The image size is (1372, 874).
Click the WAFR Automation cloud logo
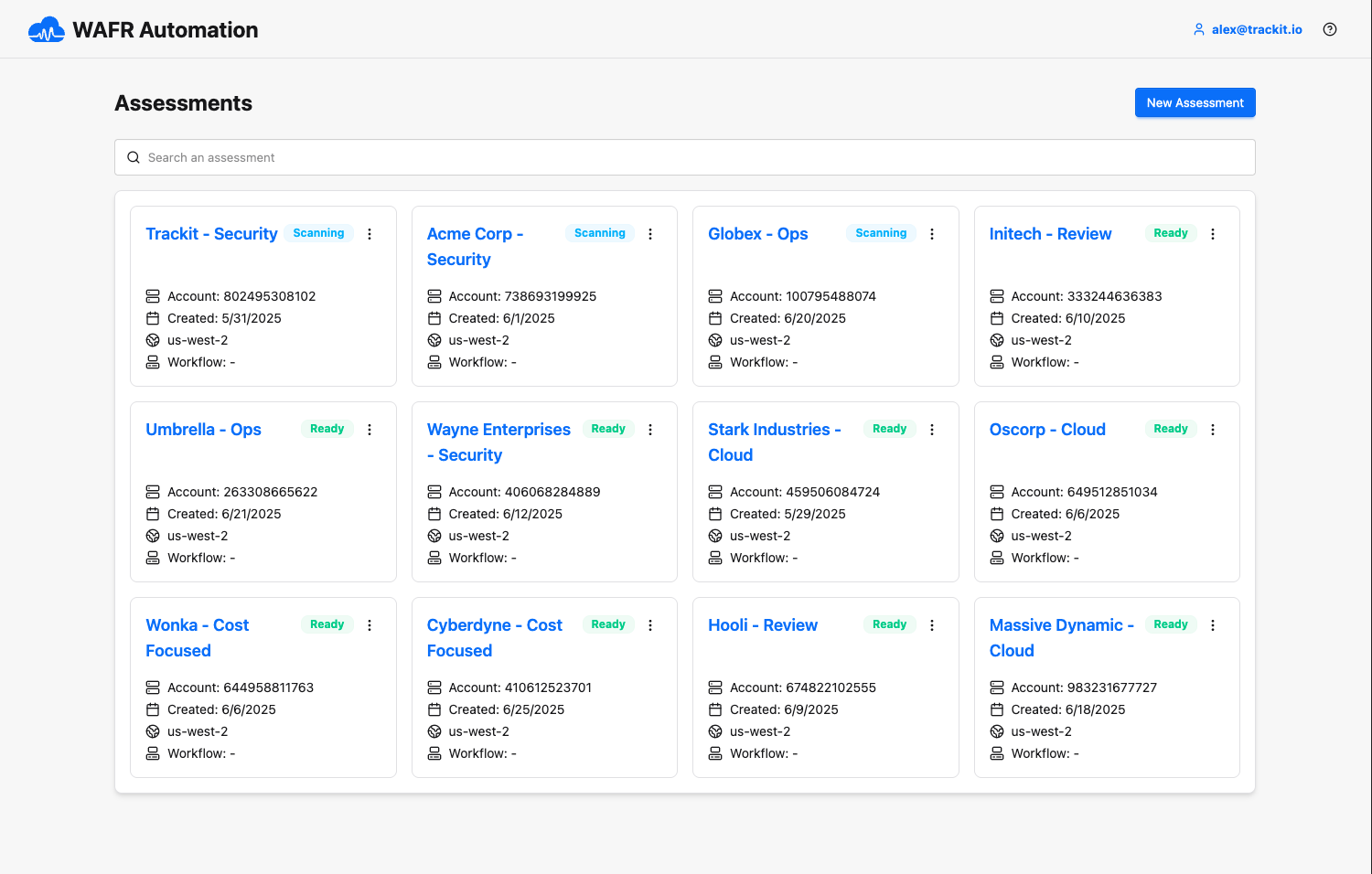(46, 30)
